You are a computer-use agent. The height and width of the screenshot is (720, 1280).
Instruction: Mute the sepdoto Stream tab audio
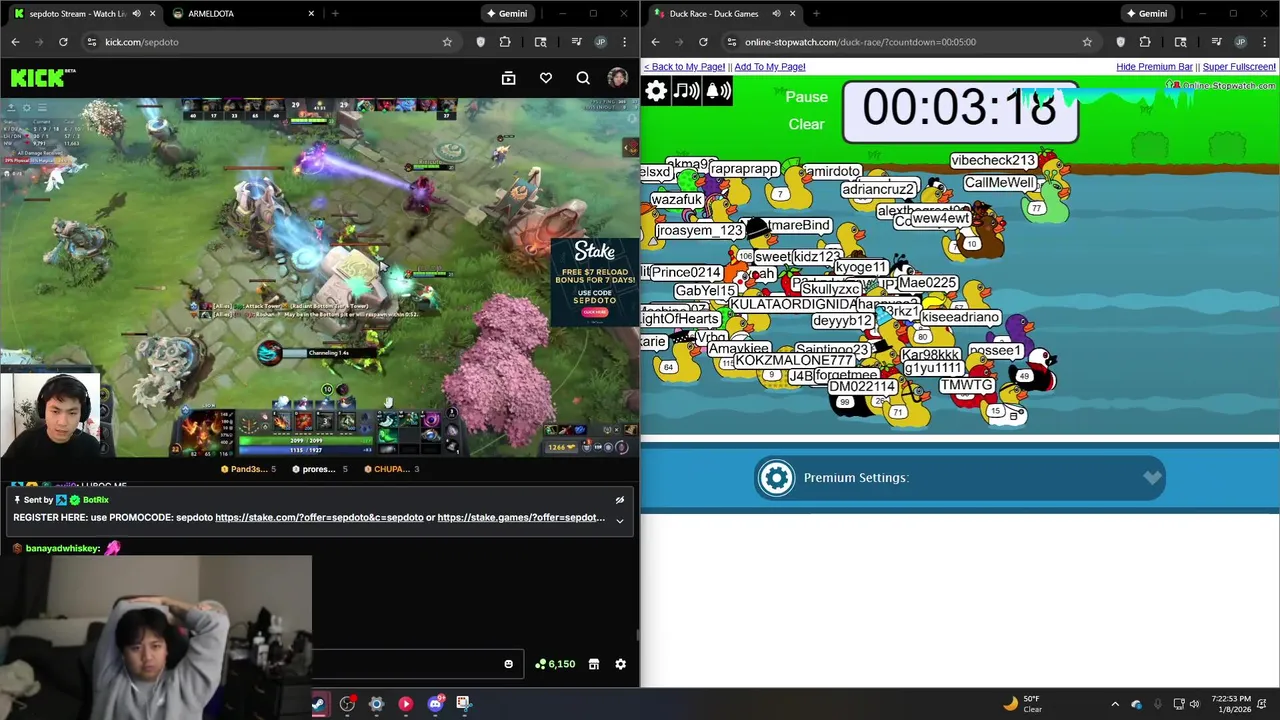tap(136, 14)
